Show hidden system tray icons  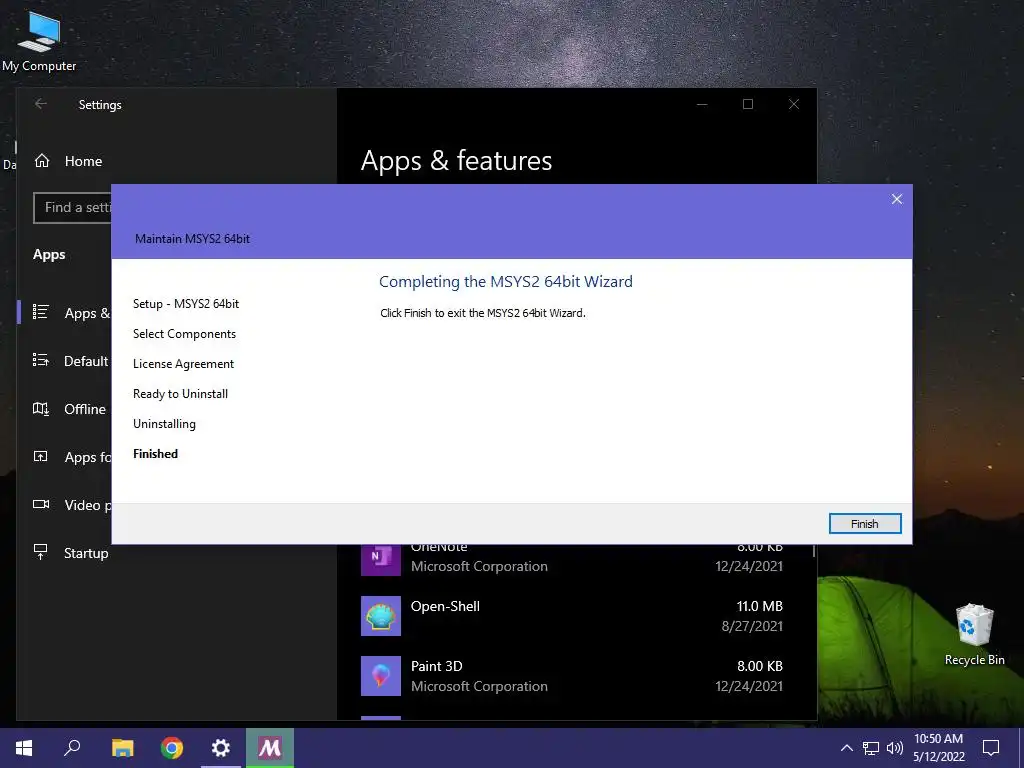(846, 748)
